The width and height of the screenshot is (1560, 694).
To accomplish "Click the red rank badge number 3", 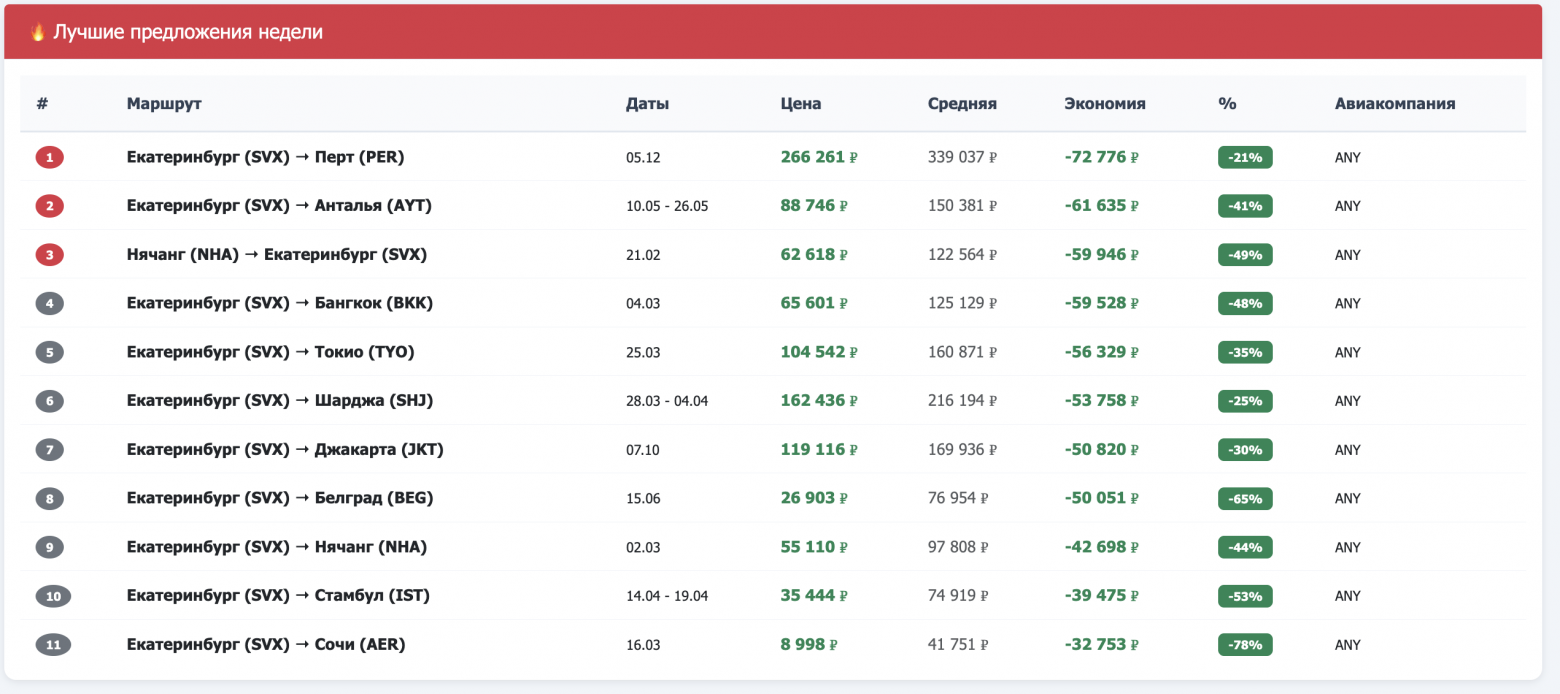I will [x=50, y=255].
